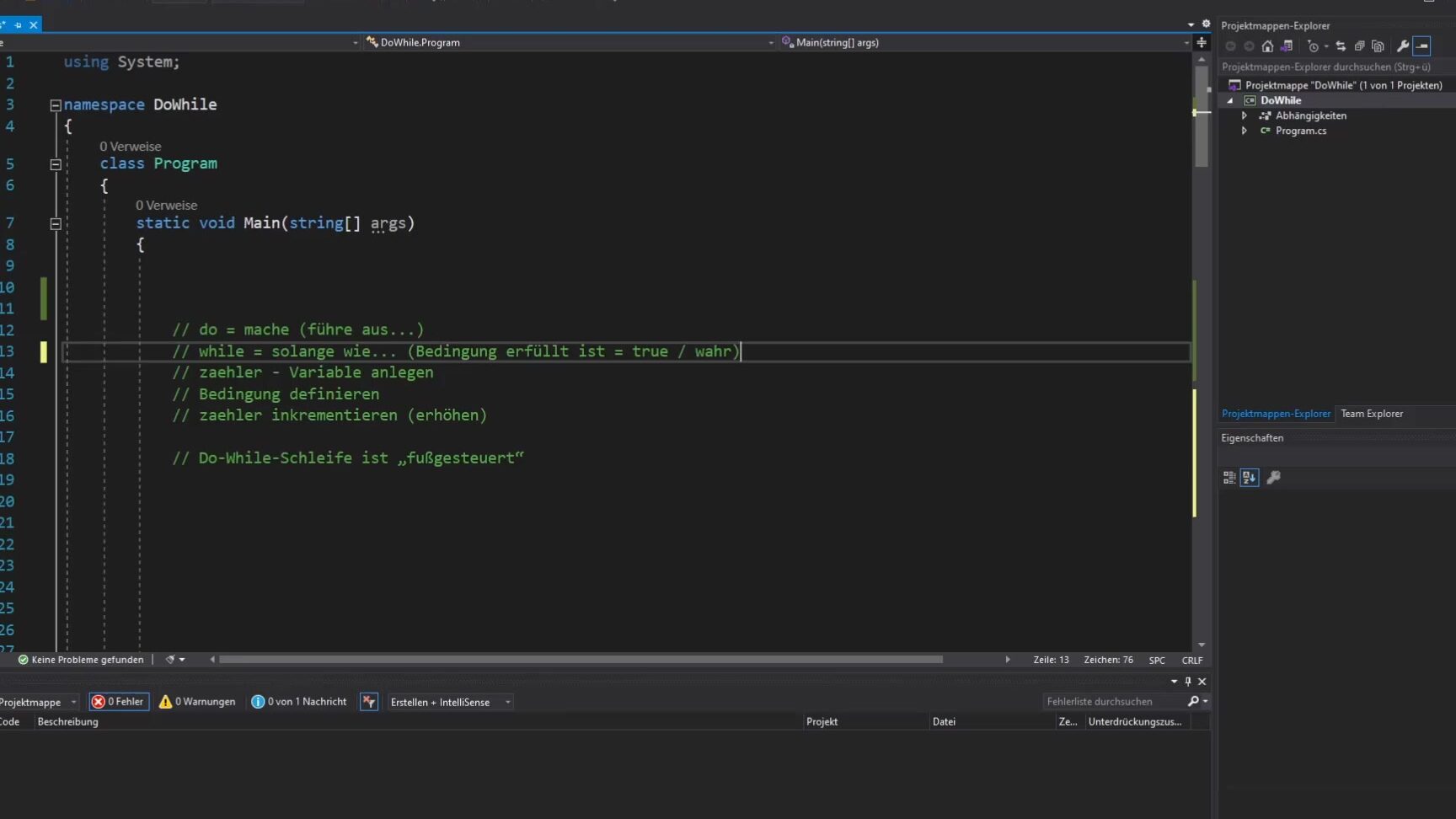The width and height of the screenshot is (1456, 819).
Task: Click horizontal scrollbar right arrow
Action: tap(1008, 660)
